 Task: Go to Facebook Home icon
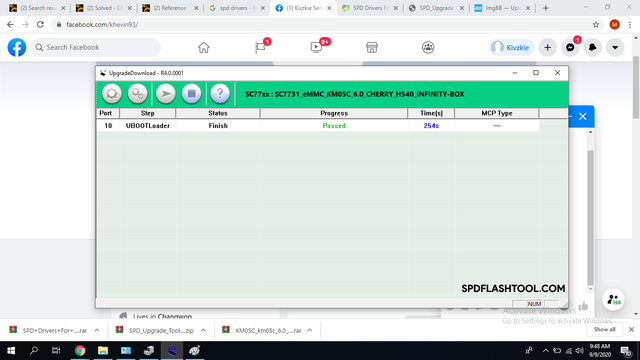tap(204, 47)
